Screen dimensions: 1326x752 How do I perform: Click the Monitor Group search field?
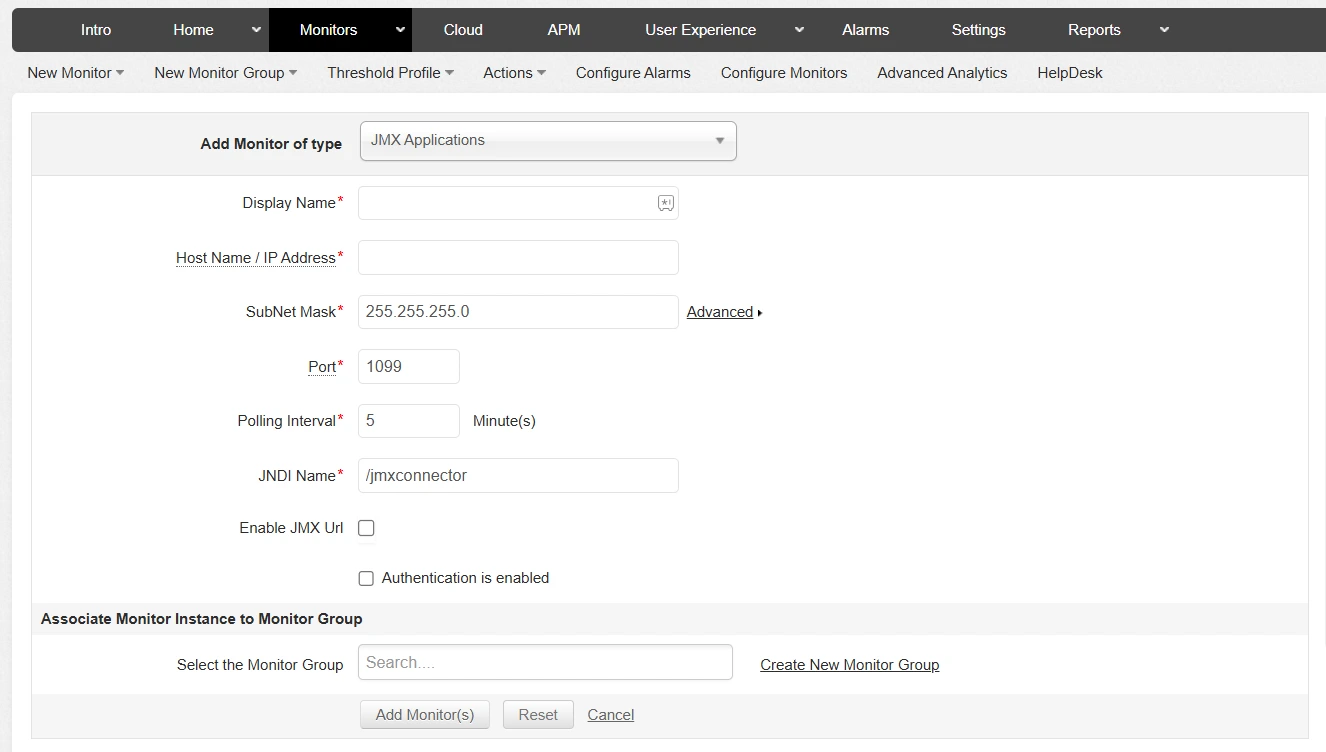(x=545, y=661)
